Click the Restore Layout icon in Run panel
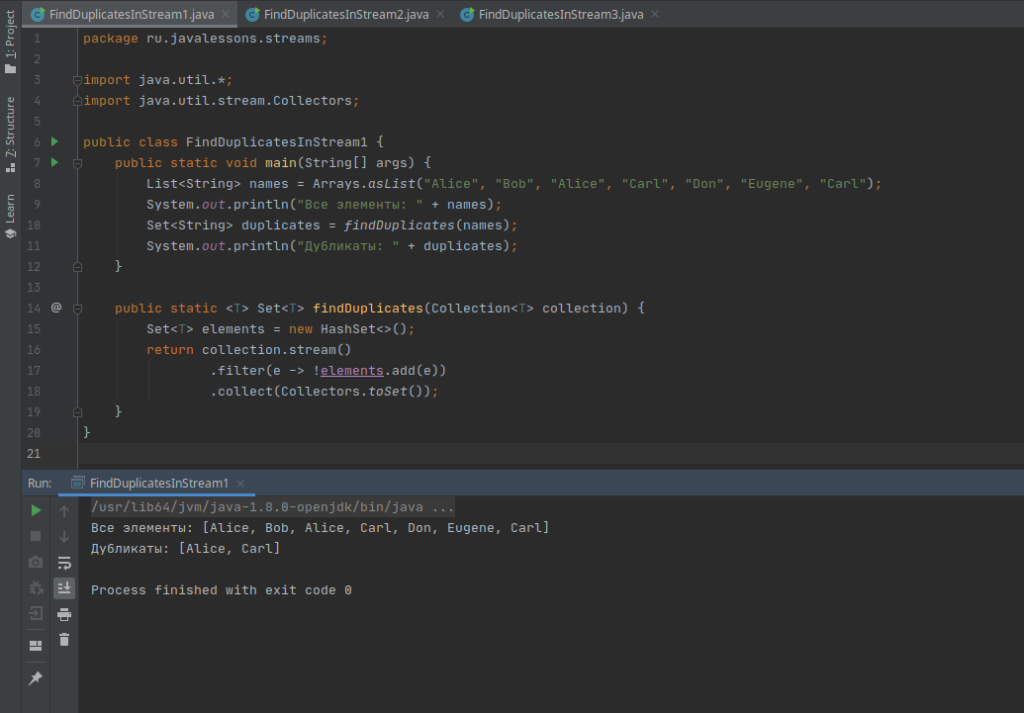 tap(36, 645)
